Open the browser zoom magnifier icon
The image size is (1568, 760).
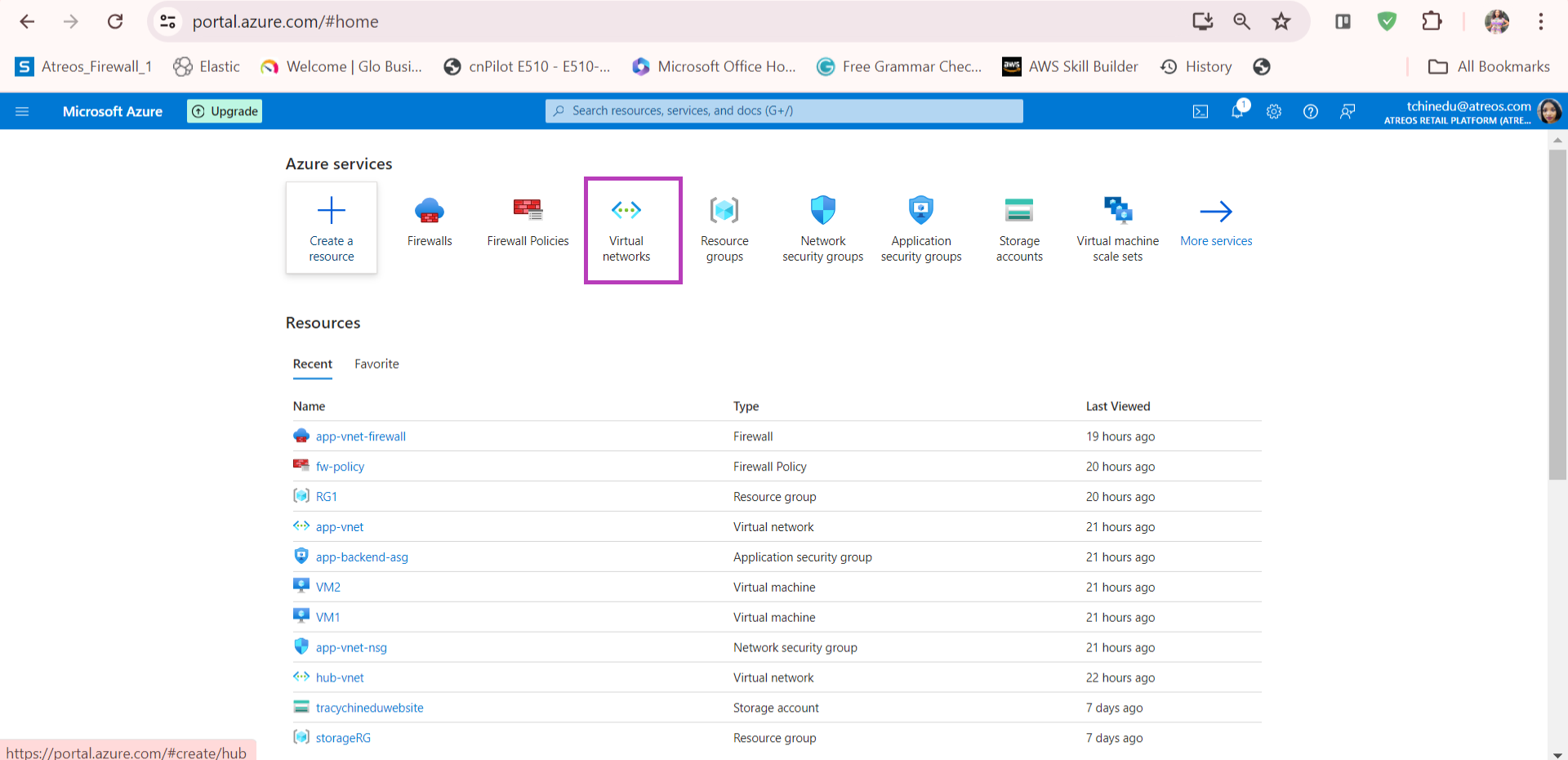click(x=1241, y=21)
